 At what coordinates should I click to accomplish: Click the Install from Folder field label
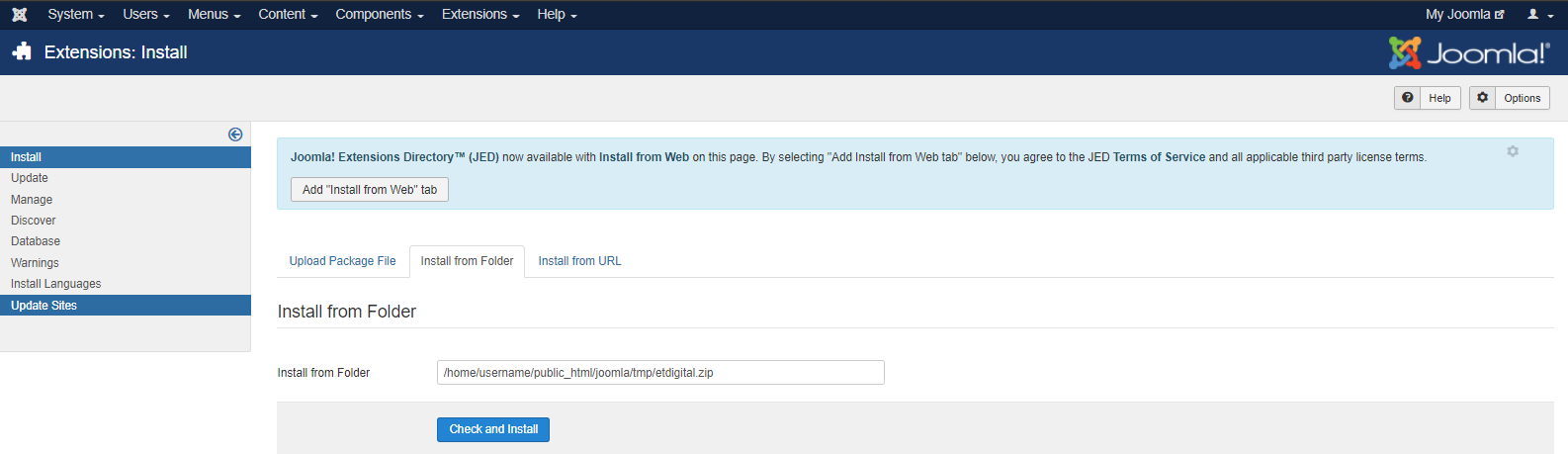tap(323, 373)
